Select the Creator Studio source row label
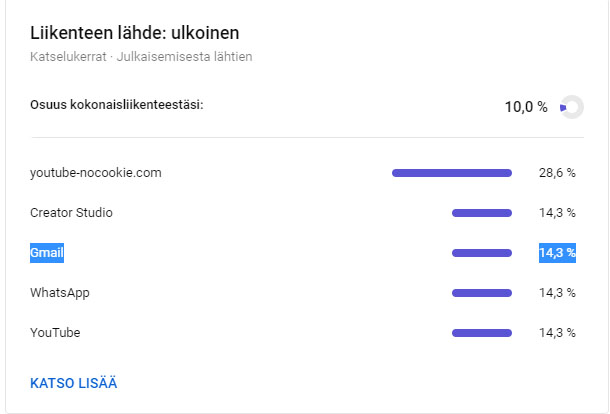610x414 pixels. [72, 213]
